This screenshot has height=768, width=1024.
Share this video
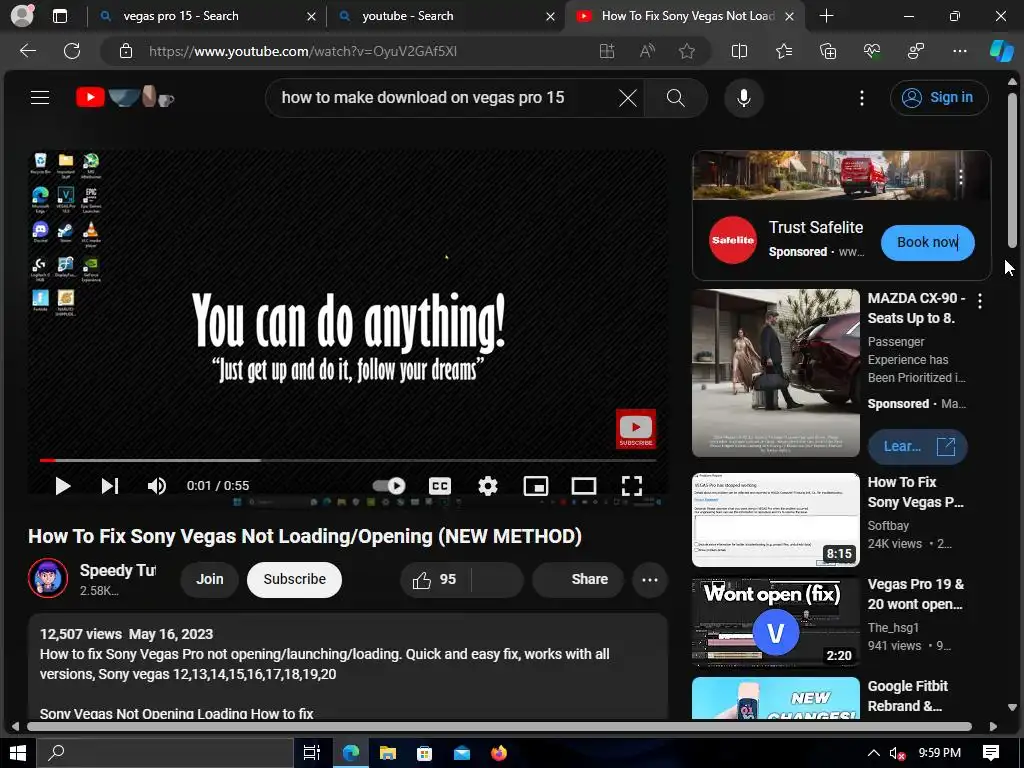tap(578, 579)
